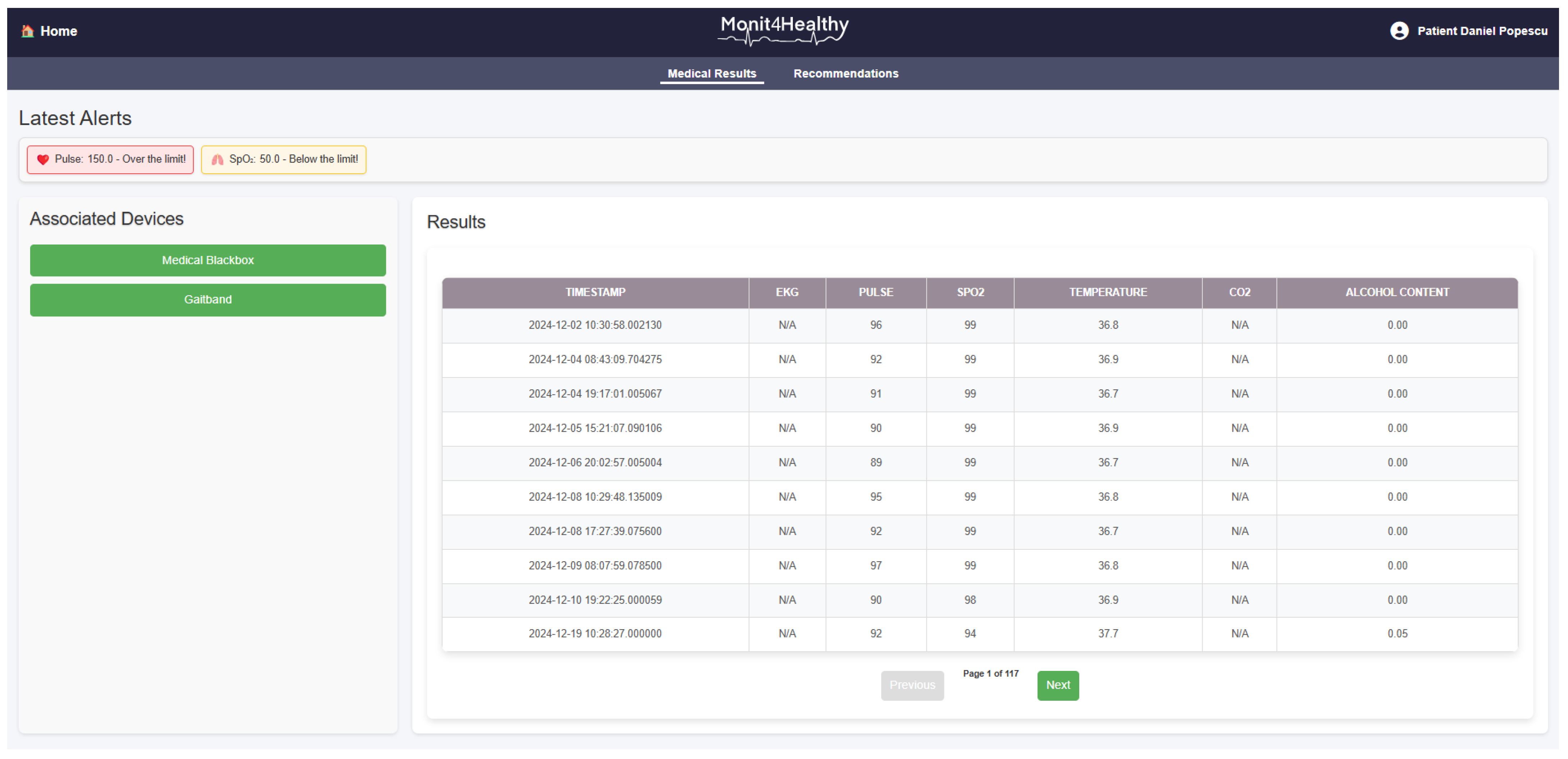Click the TIMESTAMP column header
This screenshot has width=1568, height=759.
(595, 292)
